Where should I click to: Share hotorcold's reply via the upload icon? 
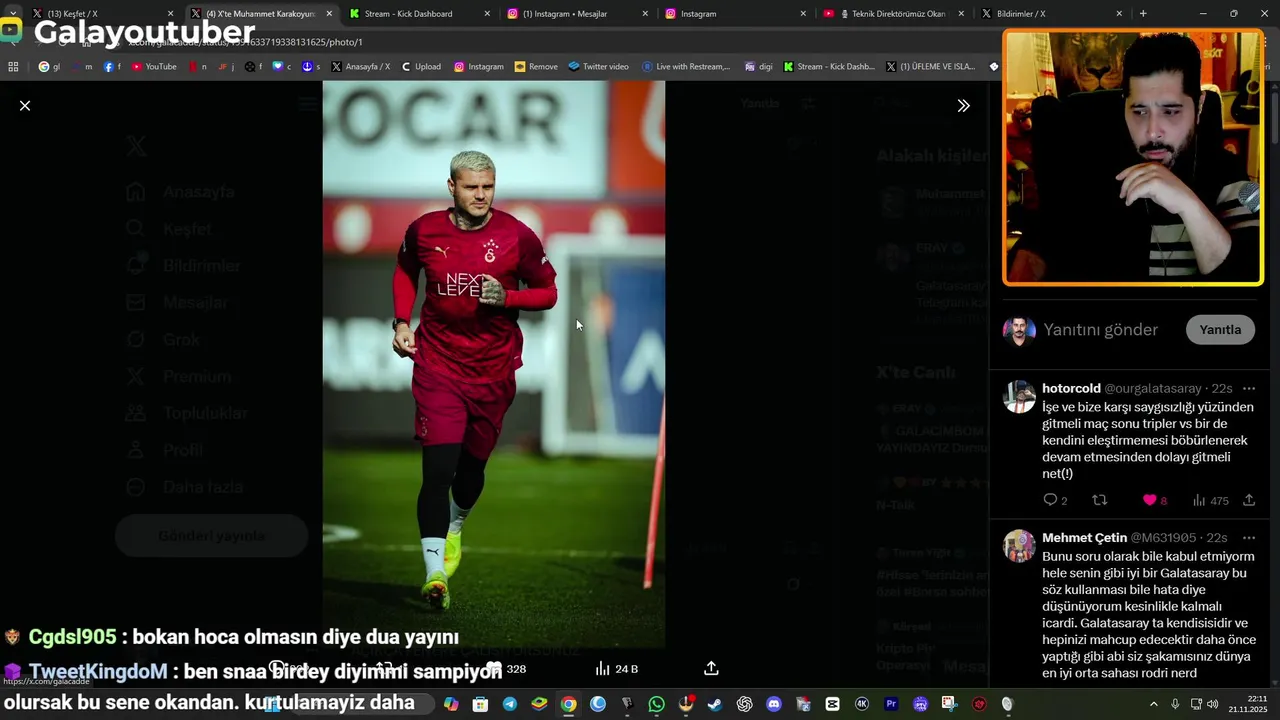(1249, 500)
